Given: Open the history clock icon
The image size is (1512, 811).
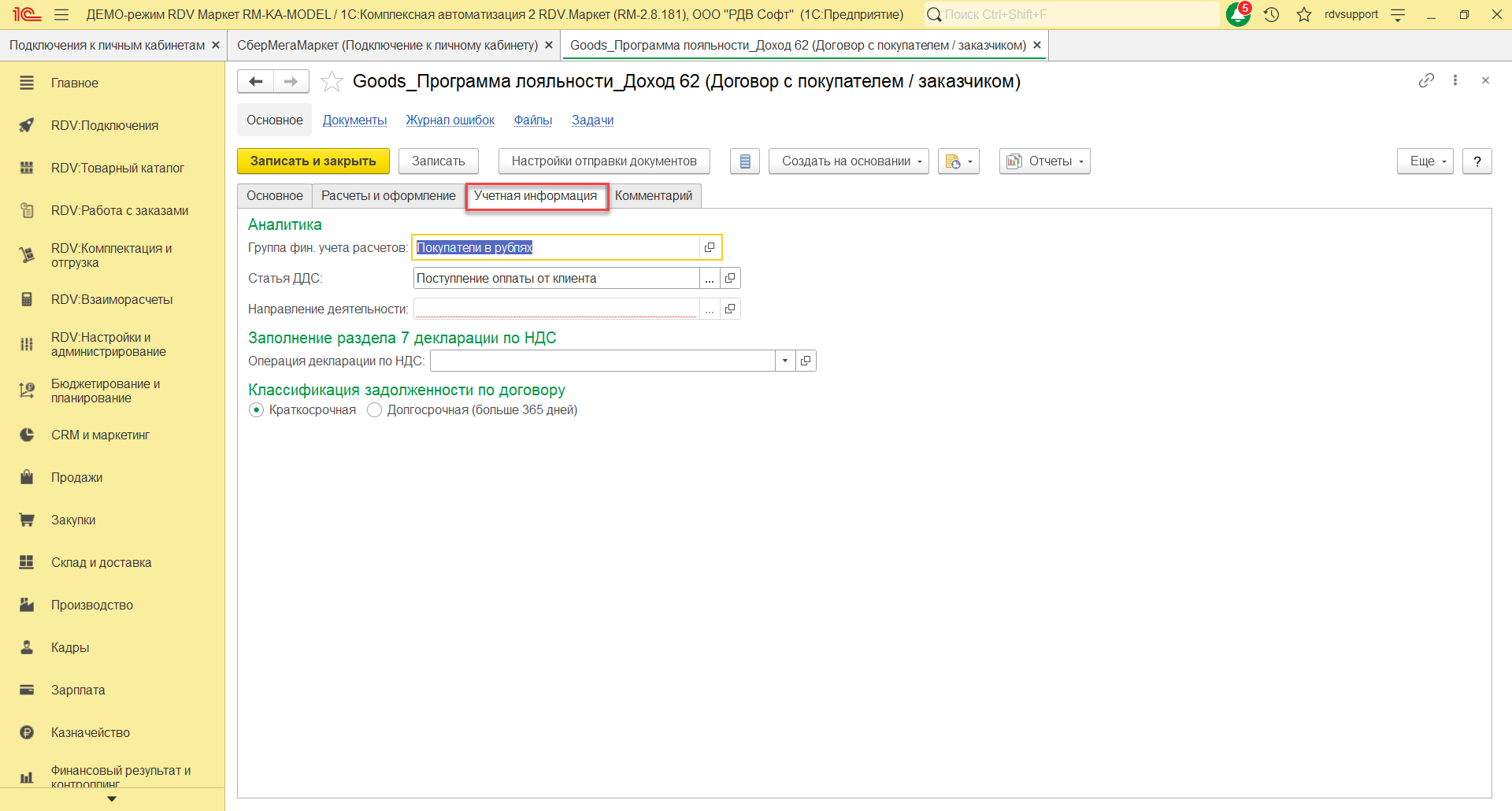Looking at the screenshot, I should click(x=1271, y=15).
